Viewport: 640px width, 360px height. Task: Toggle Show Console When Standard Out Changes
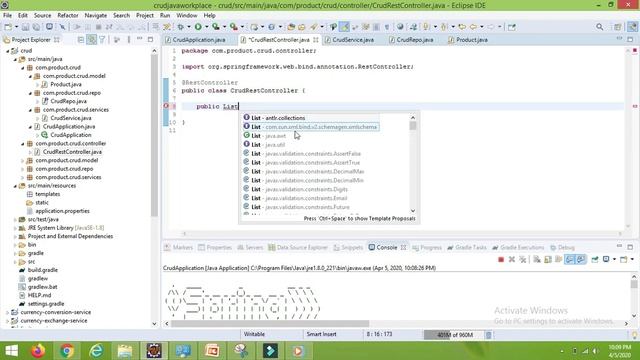569,260
